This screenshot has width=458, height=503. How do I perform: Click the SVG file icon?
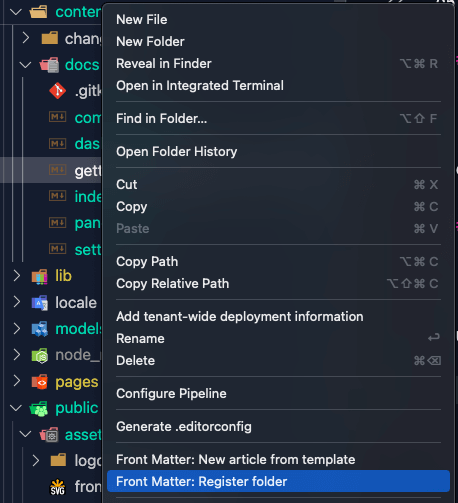point(57,487)
